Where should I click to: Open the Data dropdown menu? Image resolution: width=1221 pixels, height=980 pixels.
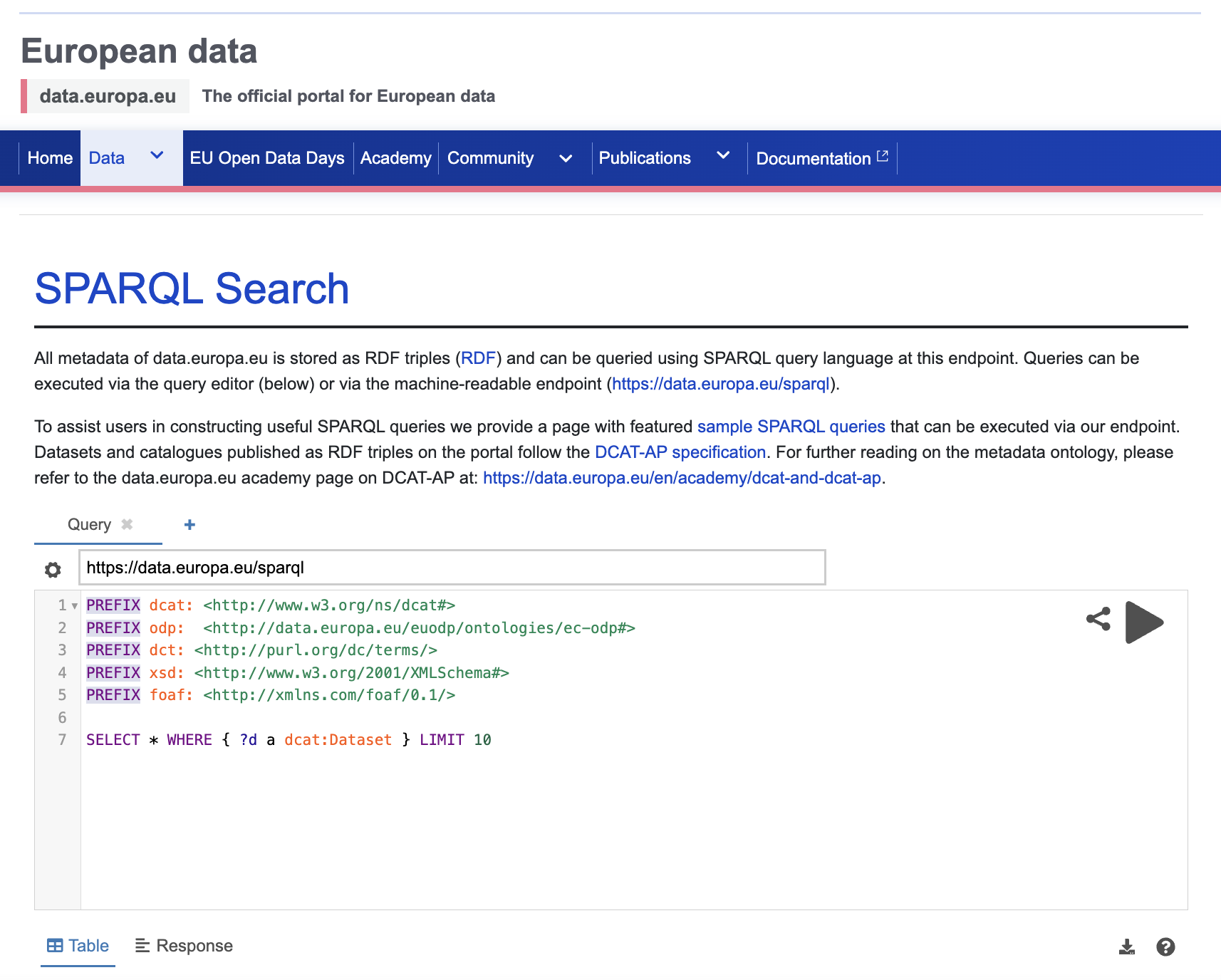(107, 158)
